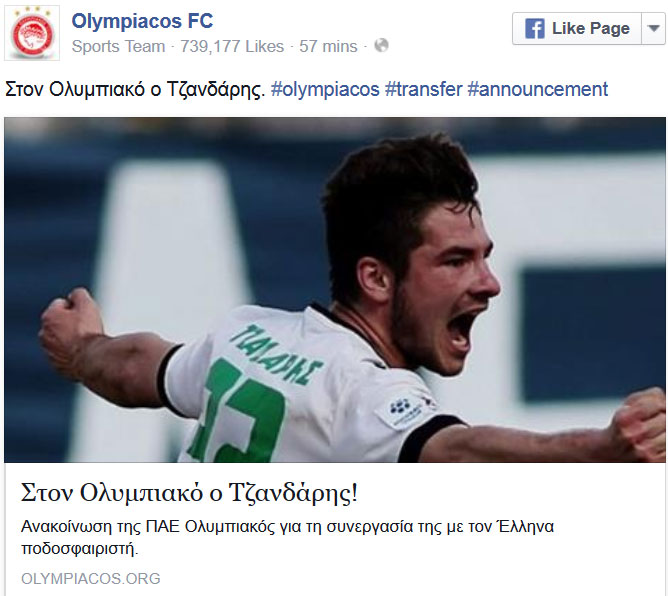Screen dimensions: 668x596
Task: Click the Facebook logo in Like Page
Action: coord(535,29)
